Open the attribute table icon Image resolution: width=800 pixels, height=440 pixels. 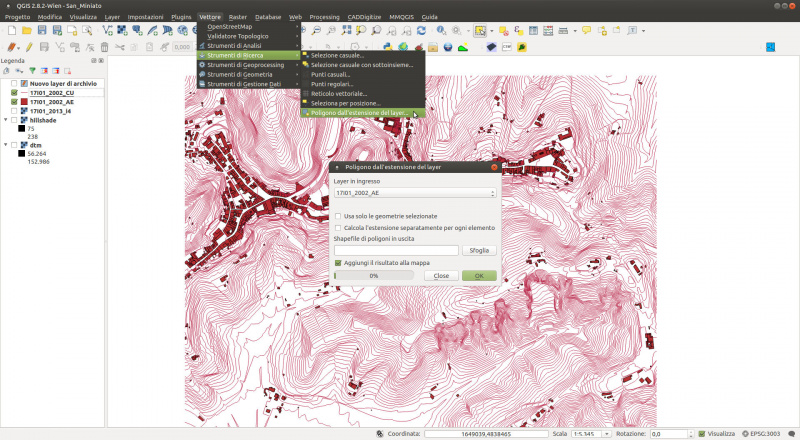click(533, 31)
